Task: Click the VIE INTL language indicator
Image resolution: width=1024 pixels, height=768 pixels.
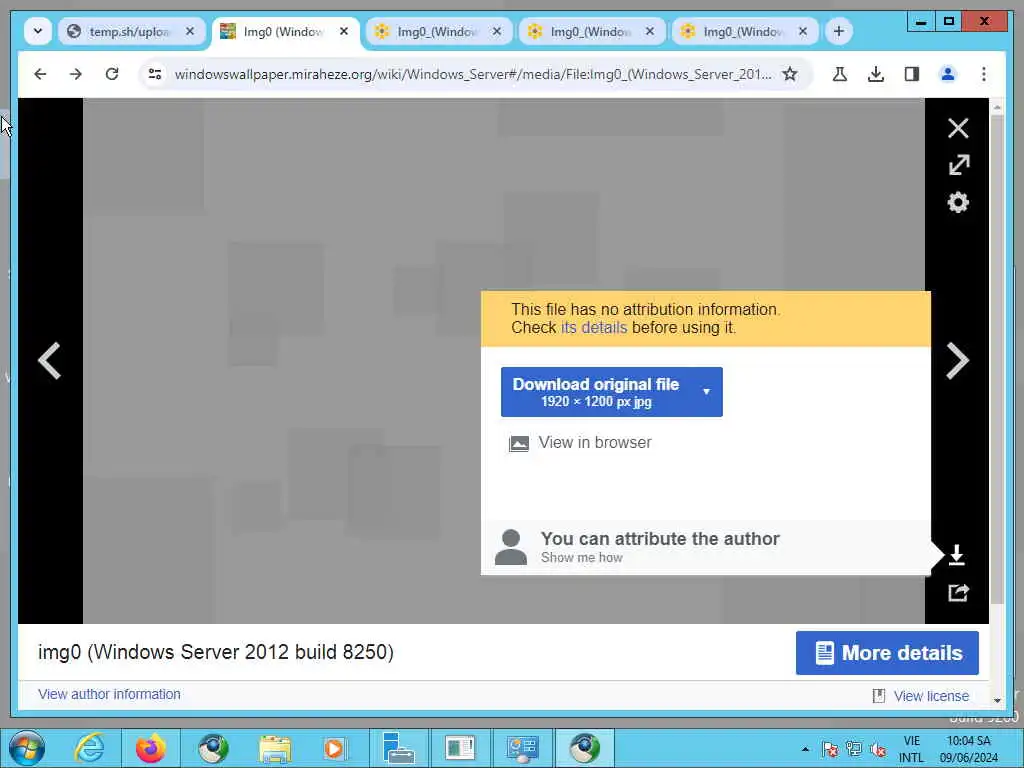Action: pos(911,749)
